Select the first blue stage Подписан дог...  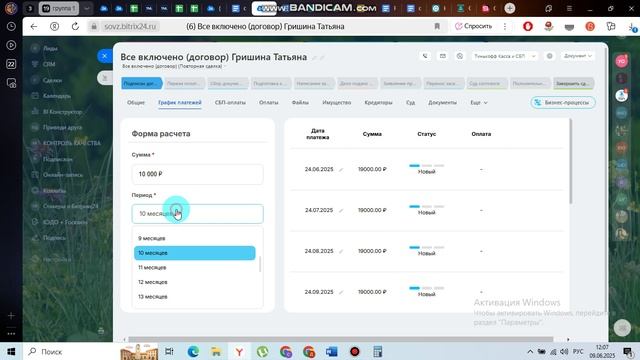[x=142, y=83]
